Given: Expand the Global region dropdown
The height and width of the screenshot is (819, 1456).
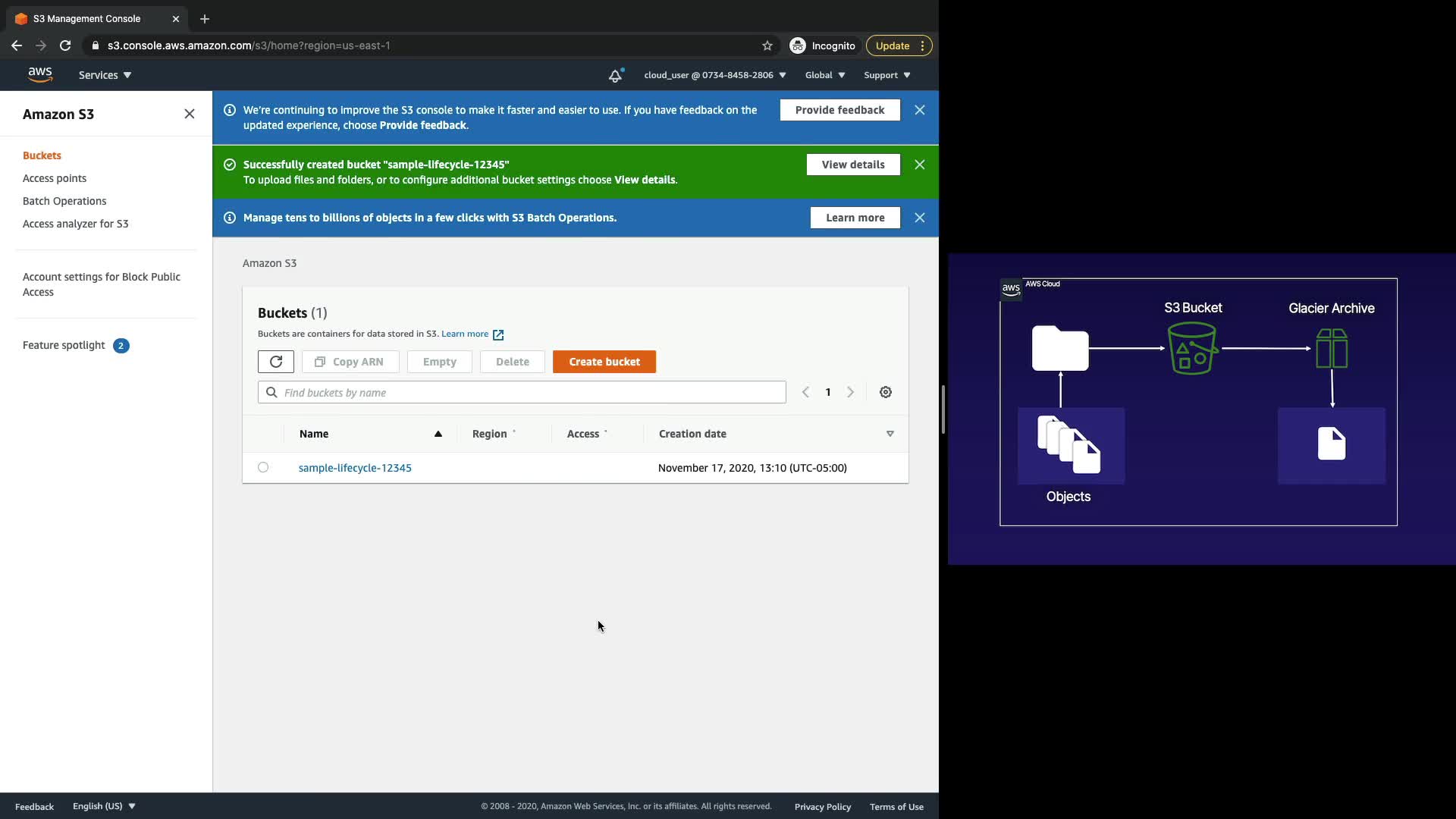Looking at the screenshot, I should (x=824, y=75).
